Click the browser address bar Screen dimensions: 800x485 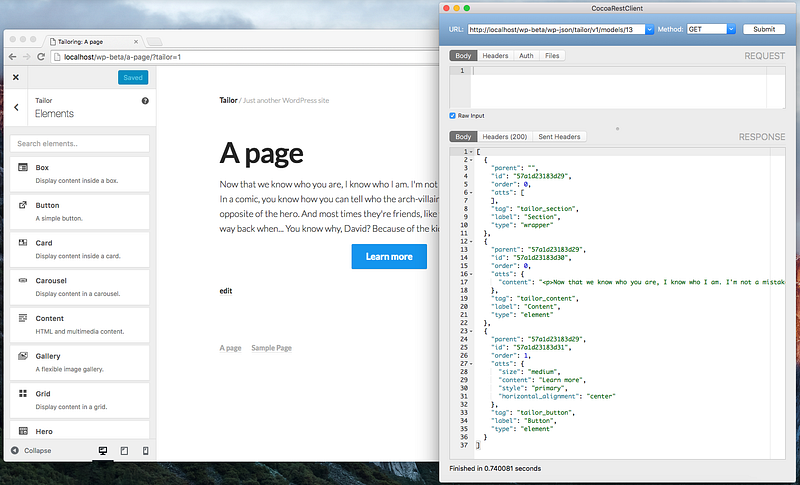coord(245,57)
